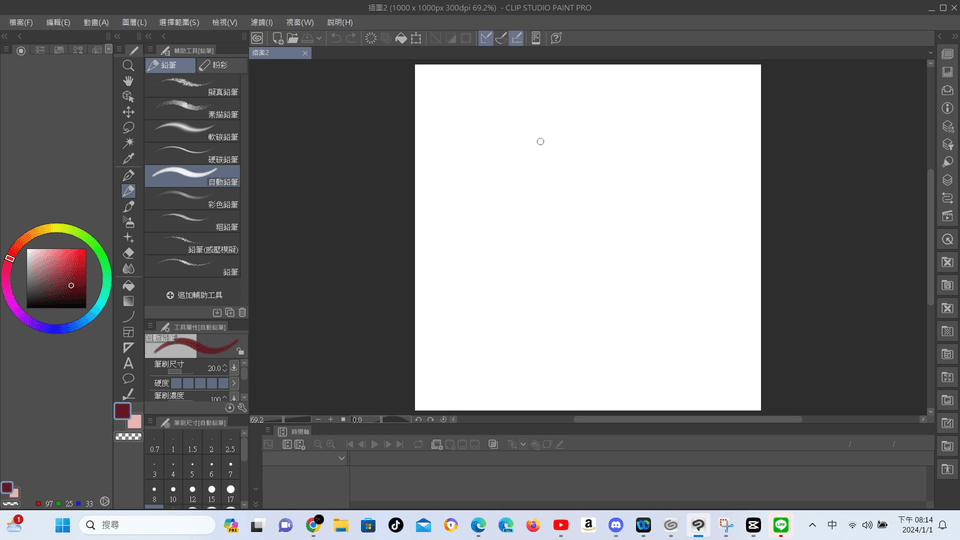
Task: Open brush size dynamics button beside 20.0
Action: coord(234,367)
